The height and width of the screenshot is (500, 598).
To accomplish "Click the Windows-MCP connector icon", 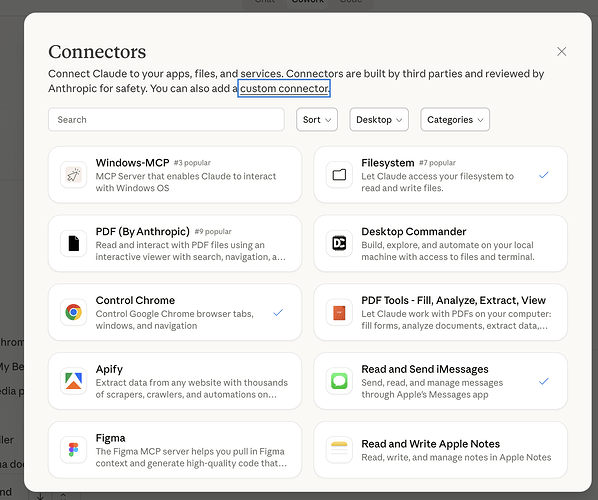I will point(73,175).
